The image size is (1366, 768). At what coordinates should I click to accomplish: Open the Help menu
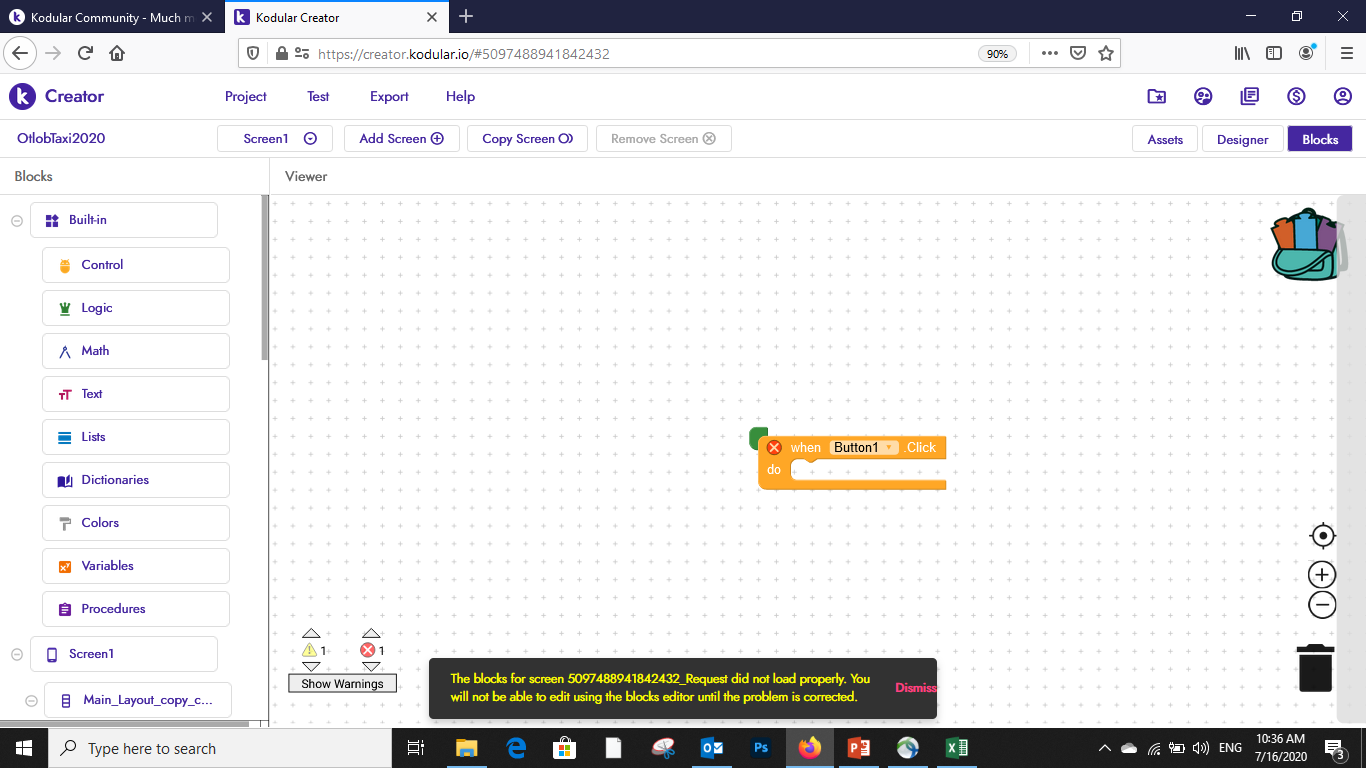coord(460,96)
